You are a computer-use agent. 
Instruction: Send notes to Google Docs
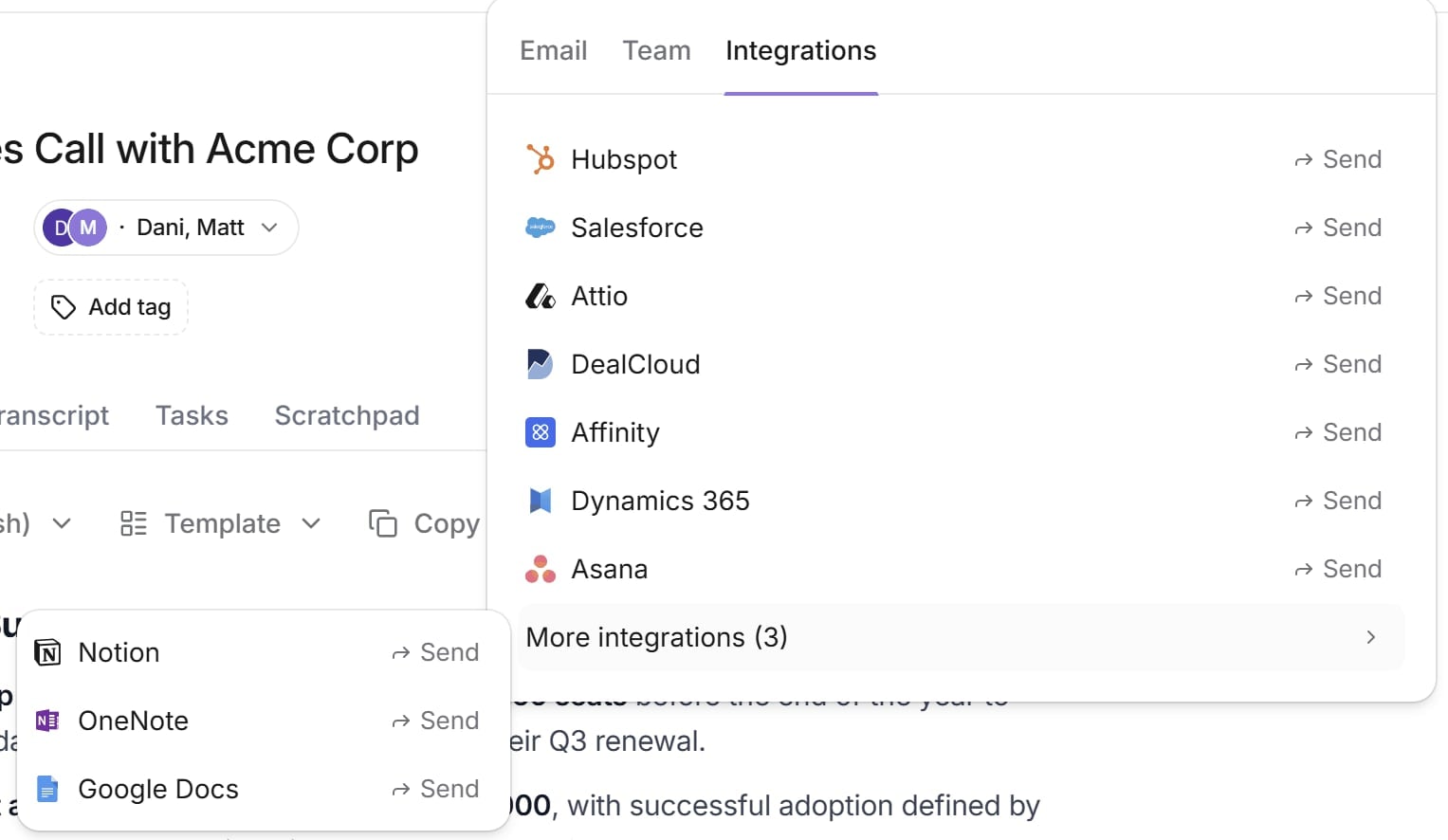click(x=435, y=789)
